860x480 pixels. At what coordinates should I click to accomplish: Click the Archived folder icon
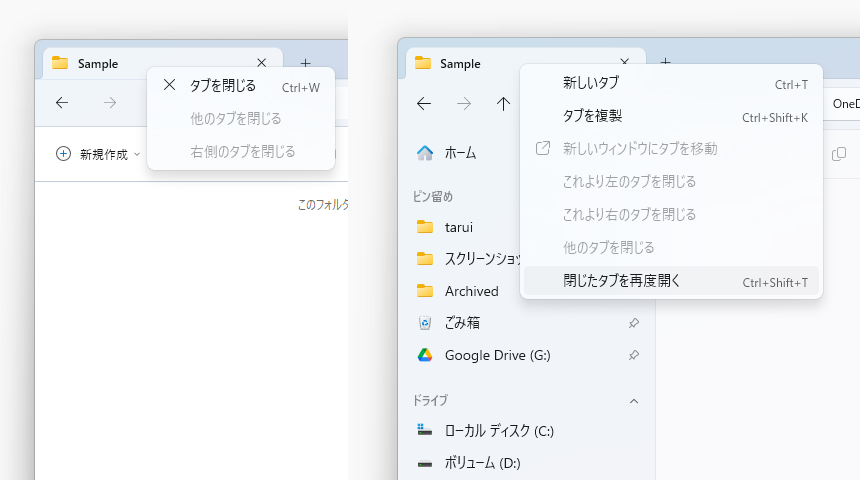(x=425, y=290)
